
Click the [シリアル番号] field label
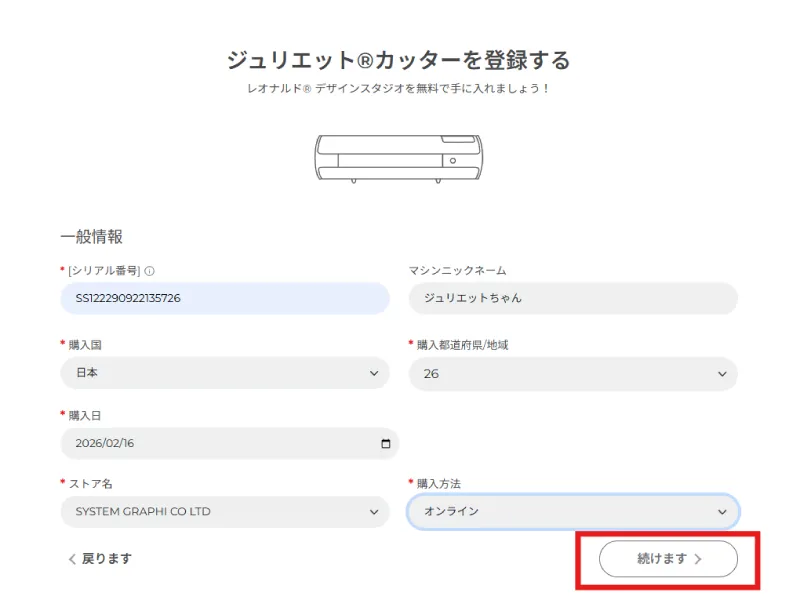click(104, 270)
